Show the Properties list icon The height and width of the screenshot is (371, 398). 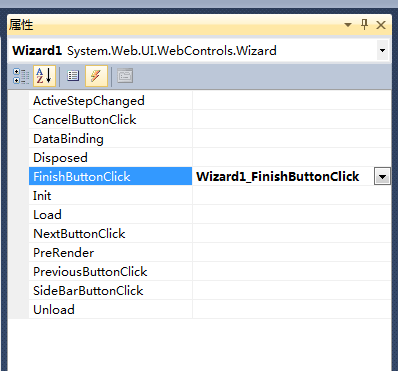[73, 76]
